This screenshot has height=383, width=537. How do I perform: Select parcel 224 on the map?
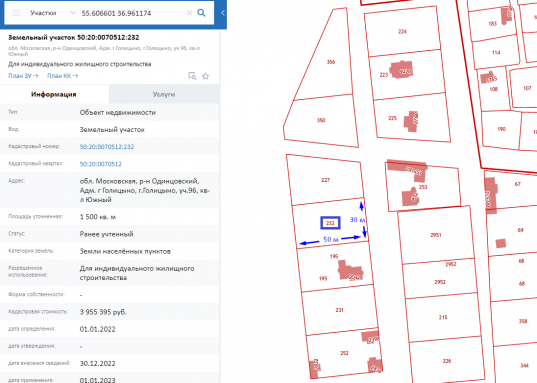coord(402,31)
